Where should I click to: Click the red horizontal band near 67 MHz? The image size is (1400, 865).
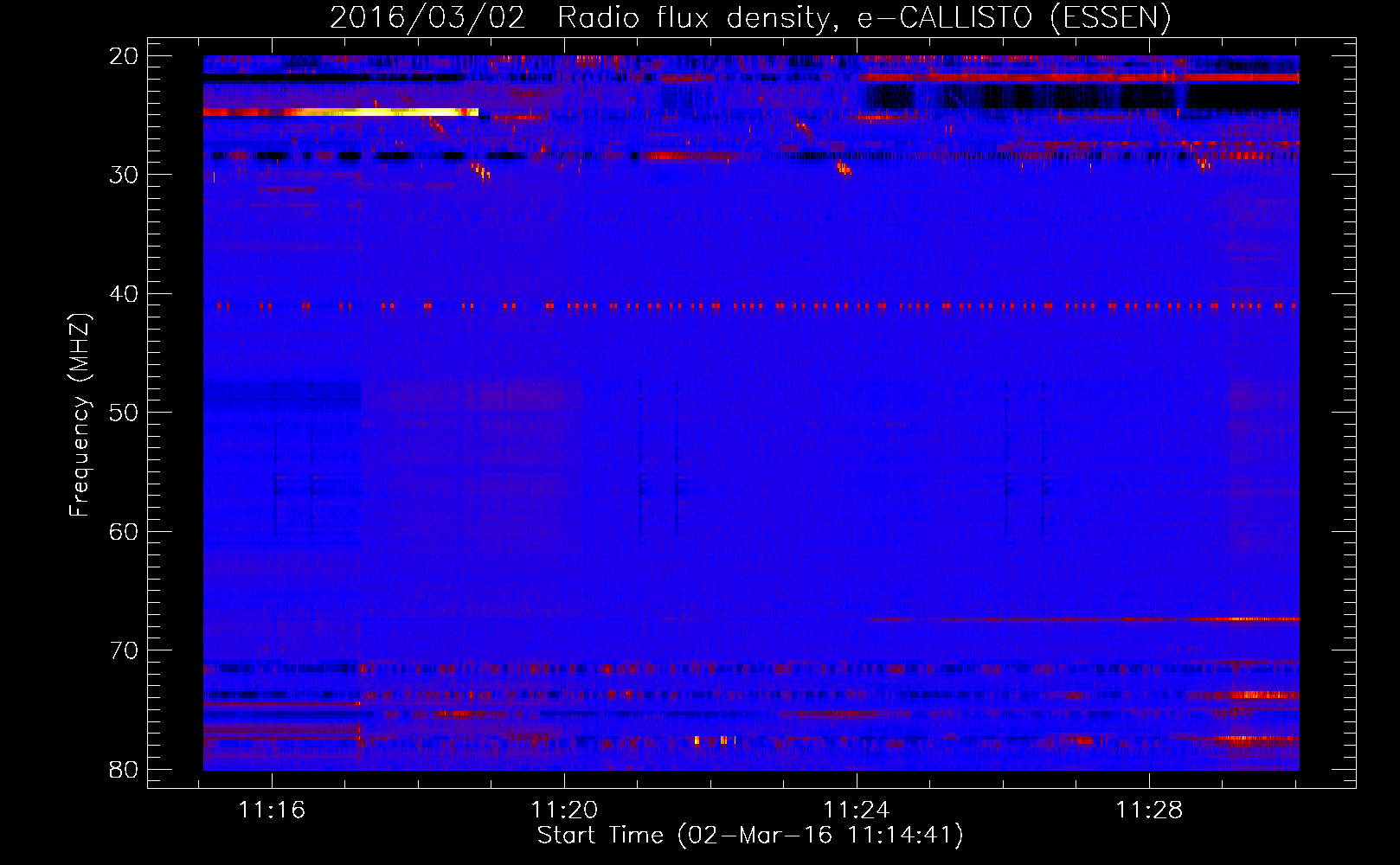1082,619
